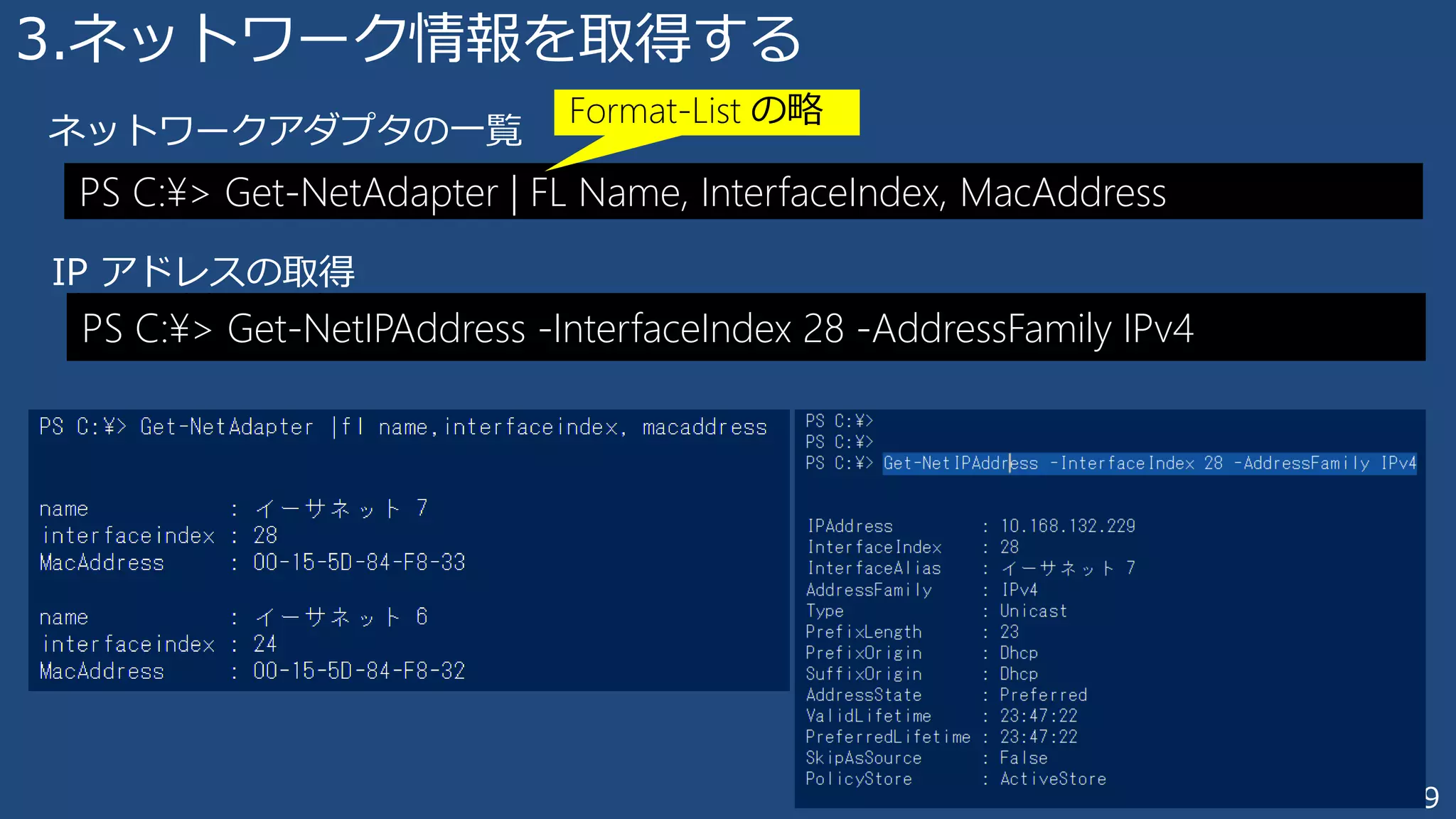Screen dimensions: 1456x819
Task: Click the interfaceindex value 24
Action: pos(265,644)
